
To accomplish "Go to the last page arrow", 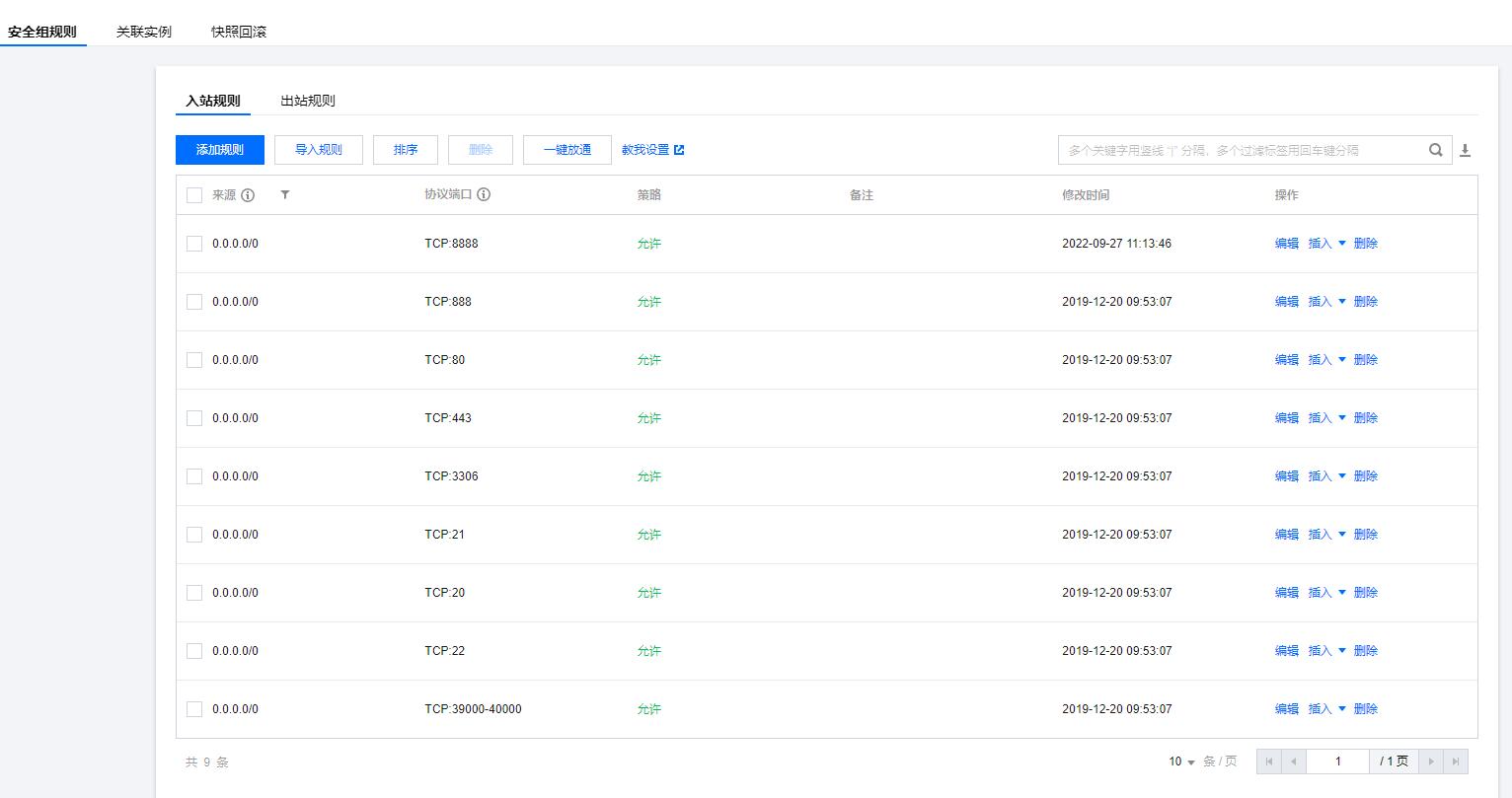I will [x=1456, y=762].
